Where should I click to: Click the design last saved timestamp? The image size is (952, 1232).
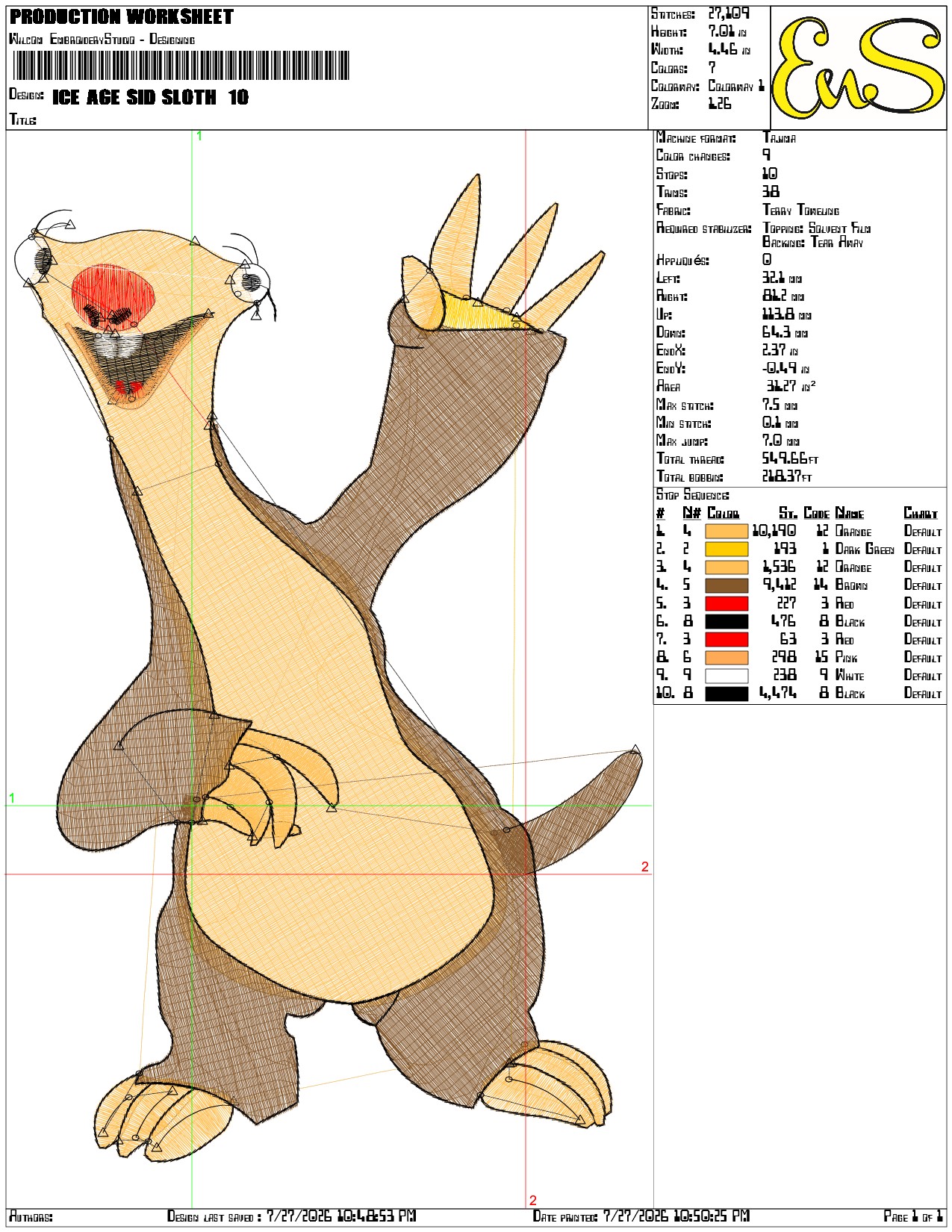[341, 1216]
